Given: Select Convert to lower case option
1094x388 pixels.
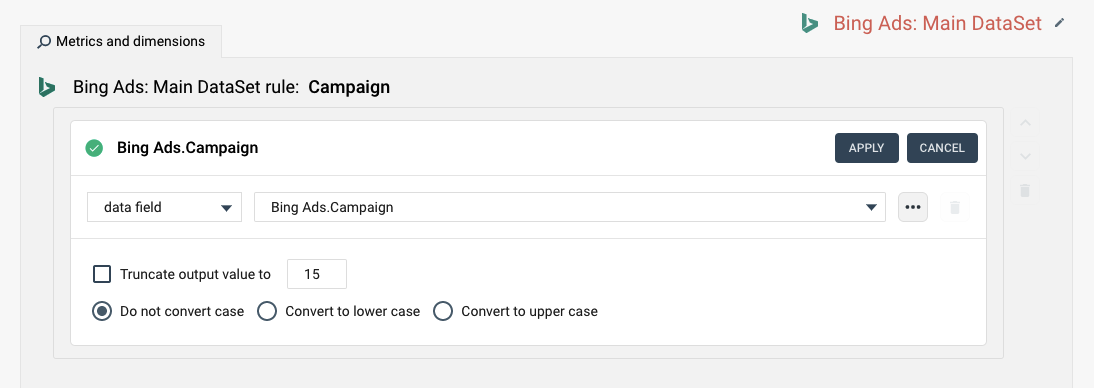Looking at the screenshot, I should pos(267,311).
